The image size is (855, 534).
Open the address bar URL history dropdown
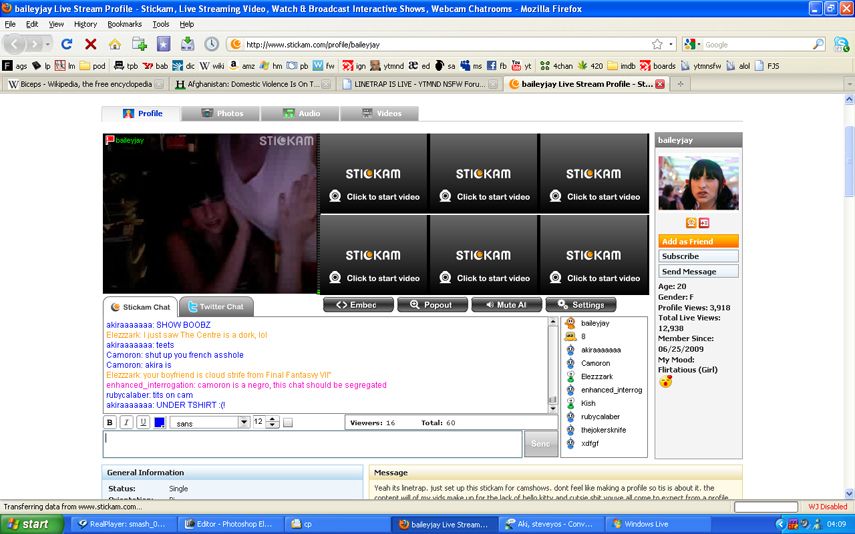point(671,44)
